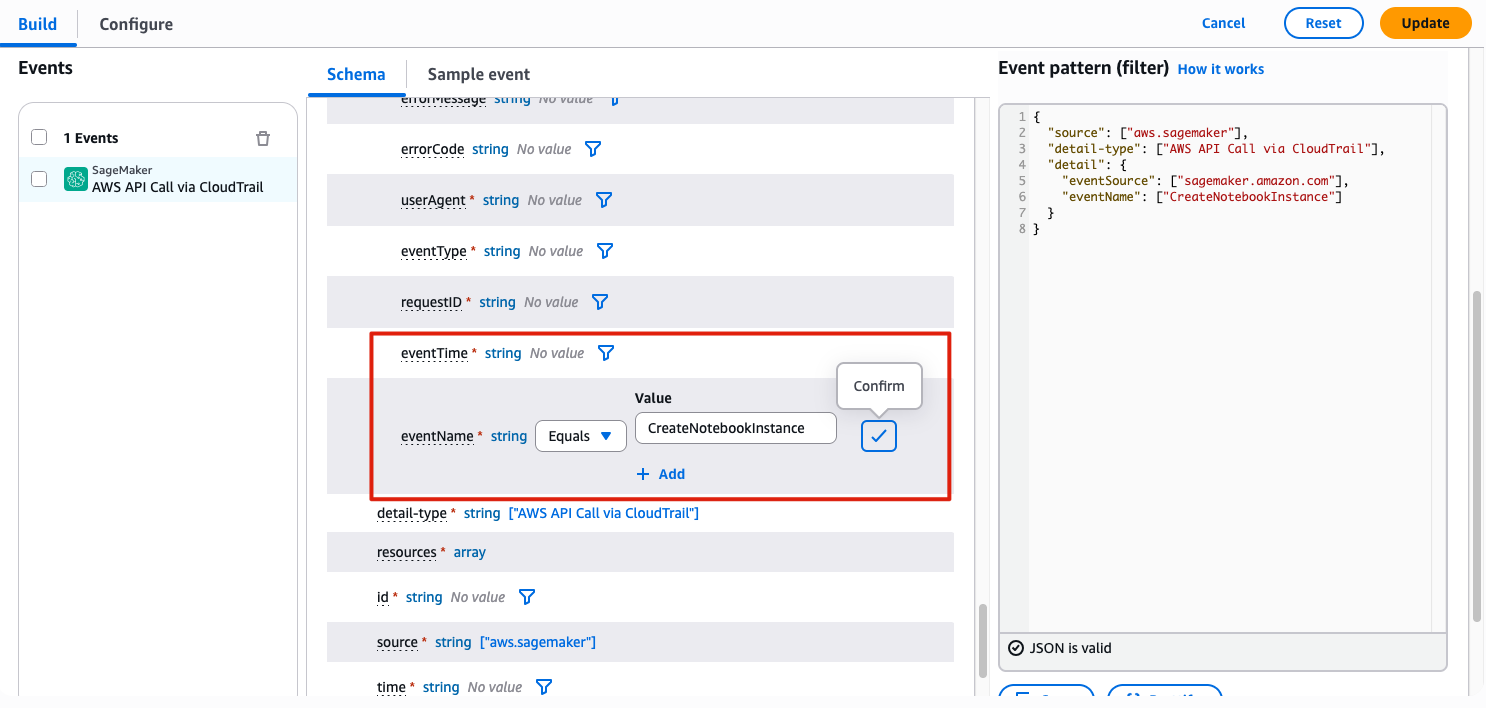
Task: Click the filter icon next to userAgent
Action: pos(604,200)
